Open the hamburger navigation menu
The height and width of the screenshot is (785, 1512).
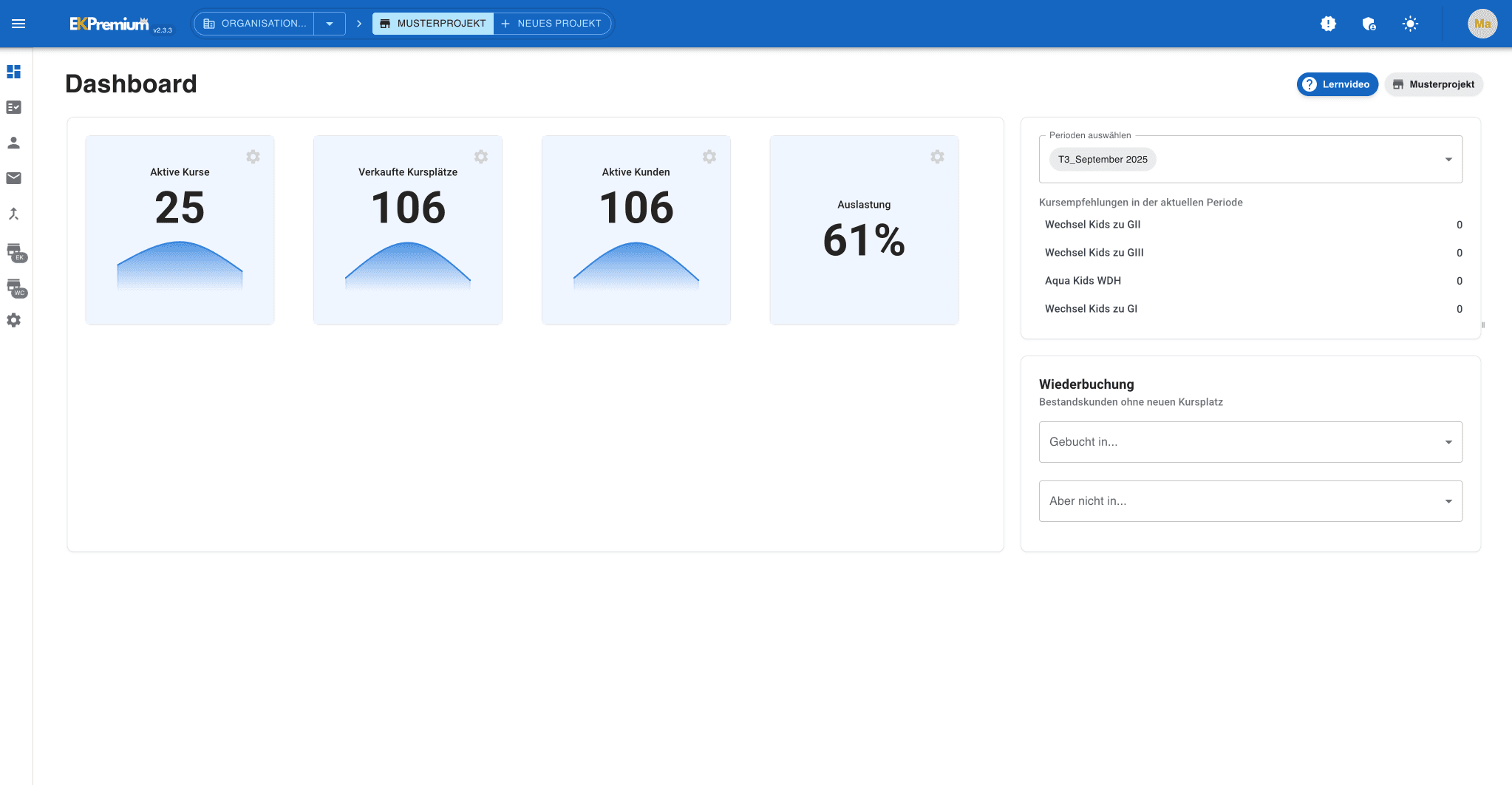pos(18,24)
